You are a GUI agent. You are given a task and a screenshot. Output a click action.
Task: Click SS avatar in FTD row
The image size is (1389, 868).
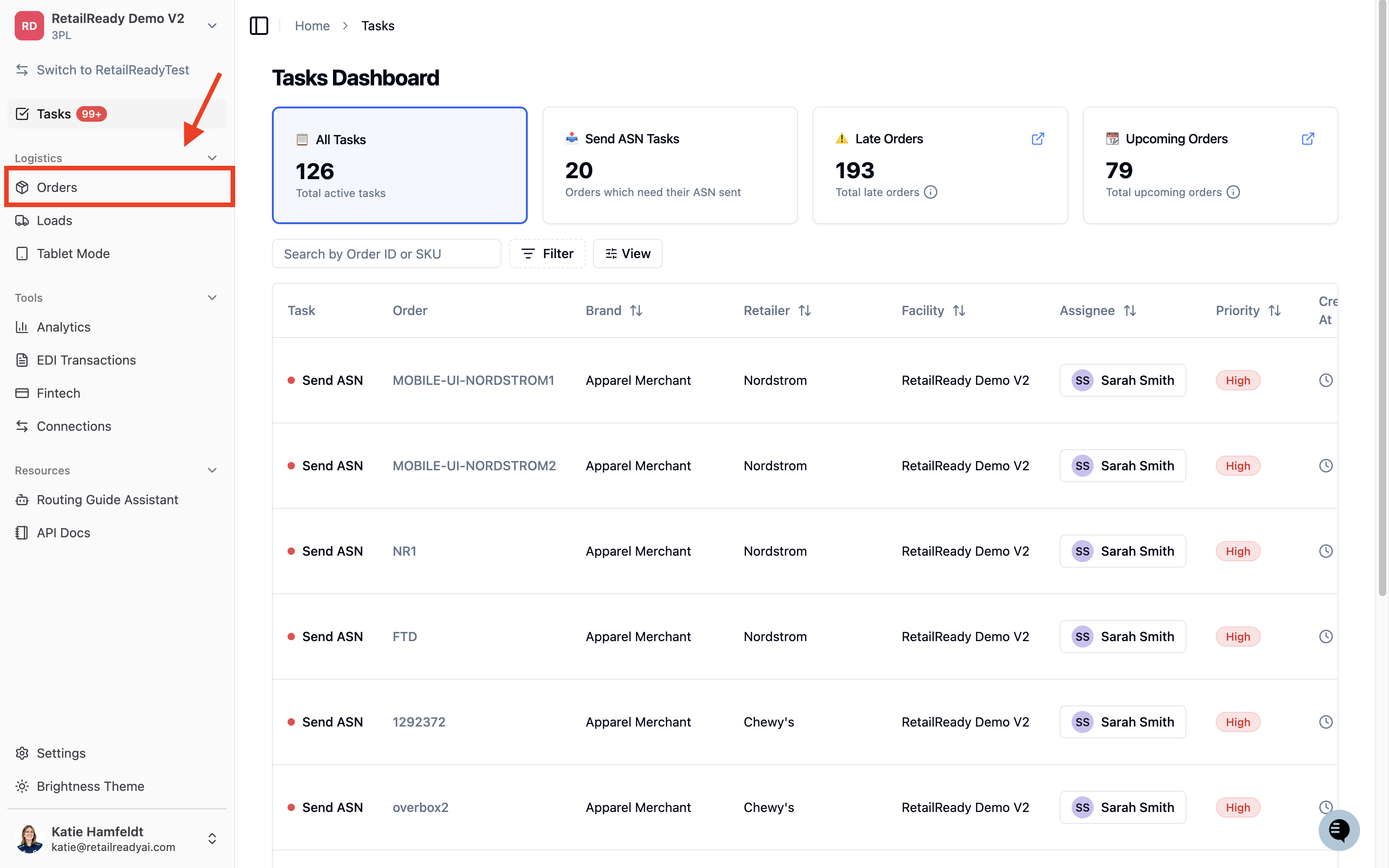(1083, 637)
